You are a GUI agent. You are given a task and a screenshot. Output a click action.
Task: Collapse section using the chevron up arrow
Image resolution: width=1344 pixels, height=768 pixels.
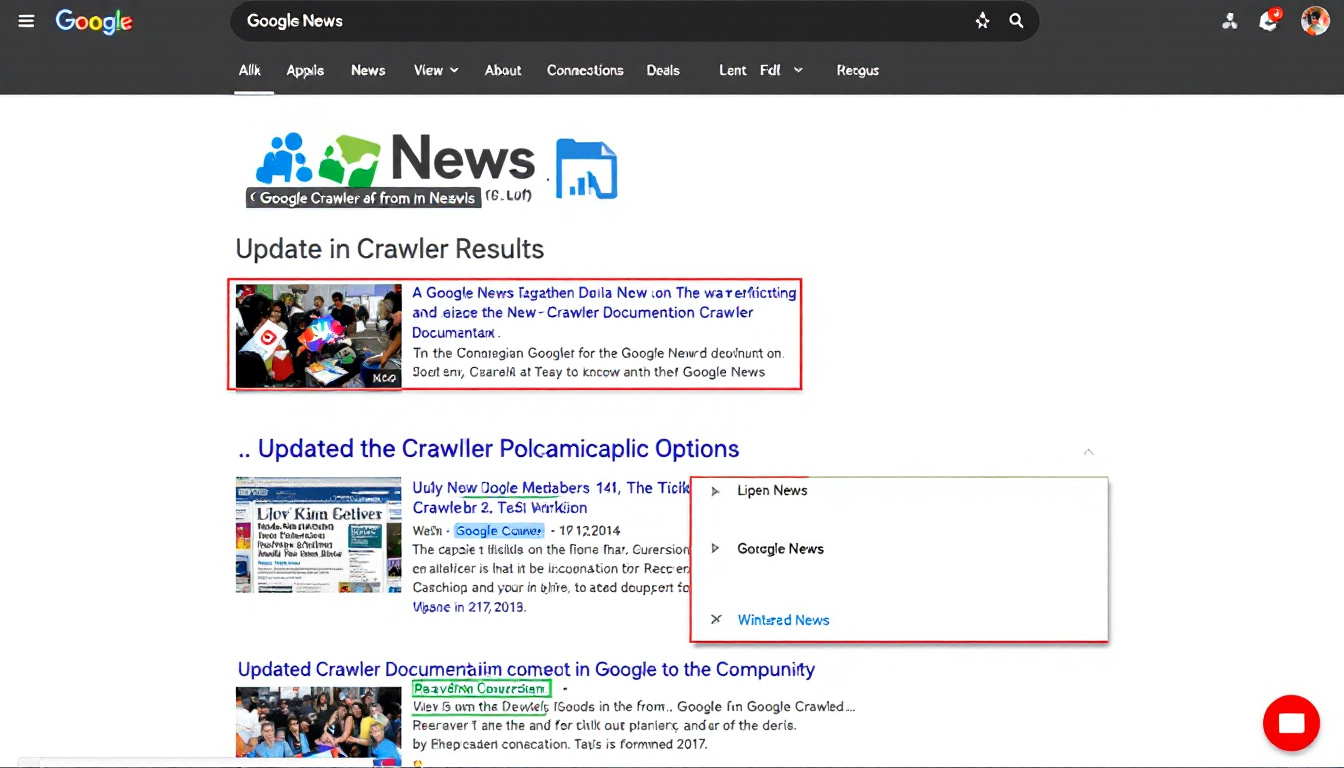(1088, 452)
